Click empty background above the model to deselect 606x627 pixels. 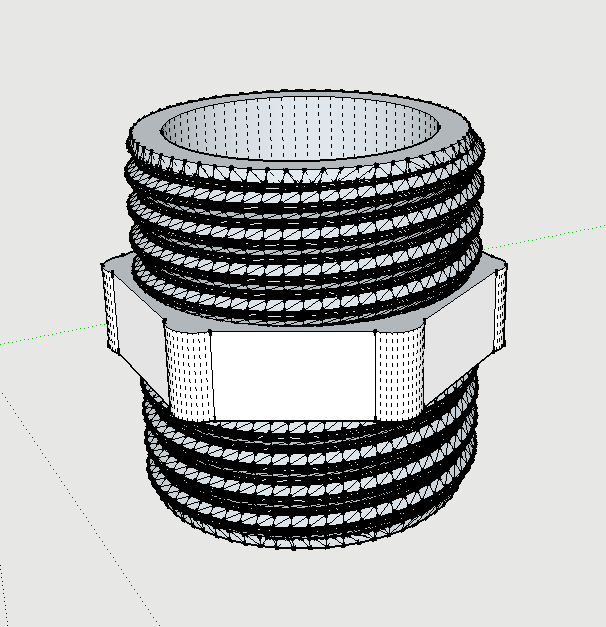(300, 40)
